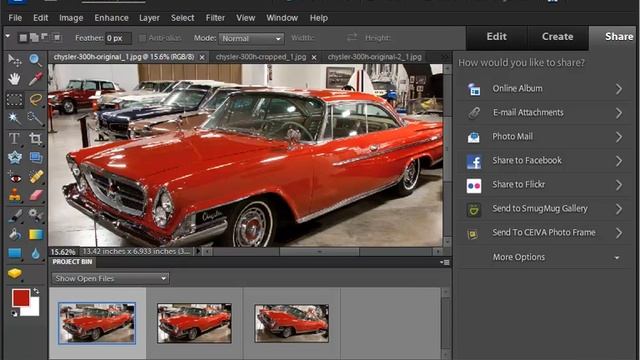The height and width of the screenshot is (360, 640).
Task: Expand Share to Facebook chevron
Action: pyautogui.click(x=619, y=161)
